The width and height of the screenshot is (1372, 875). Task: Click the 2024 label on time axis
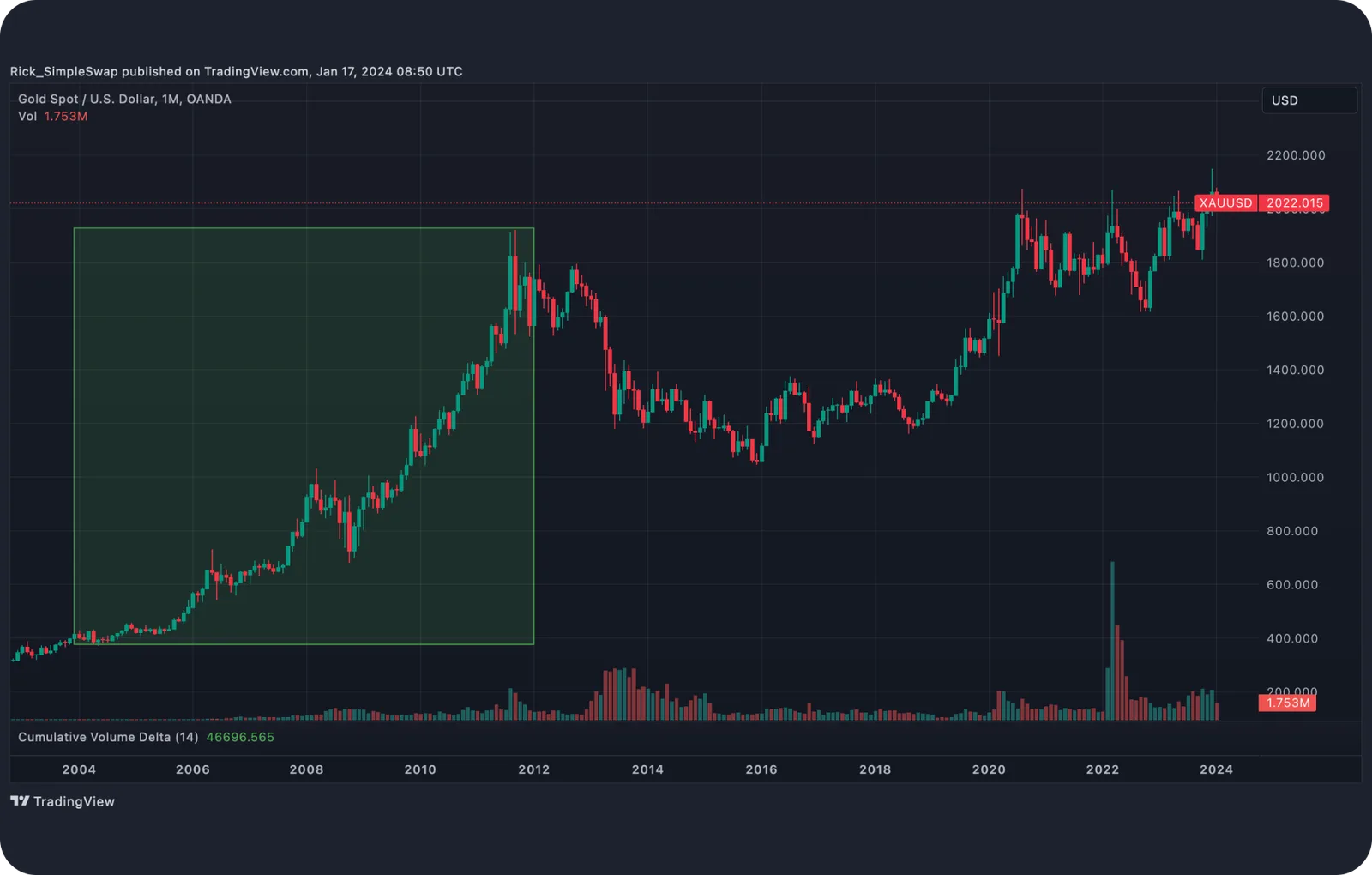pyautogui.click(x=1216, y=769)
